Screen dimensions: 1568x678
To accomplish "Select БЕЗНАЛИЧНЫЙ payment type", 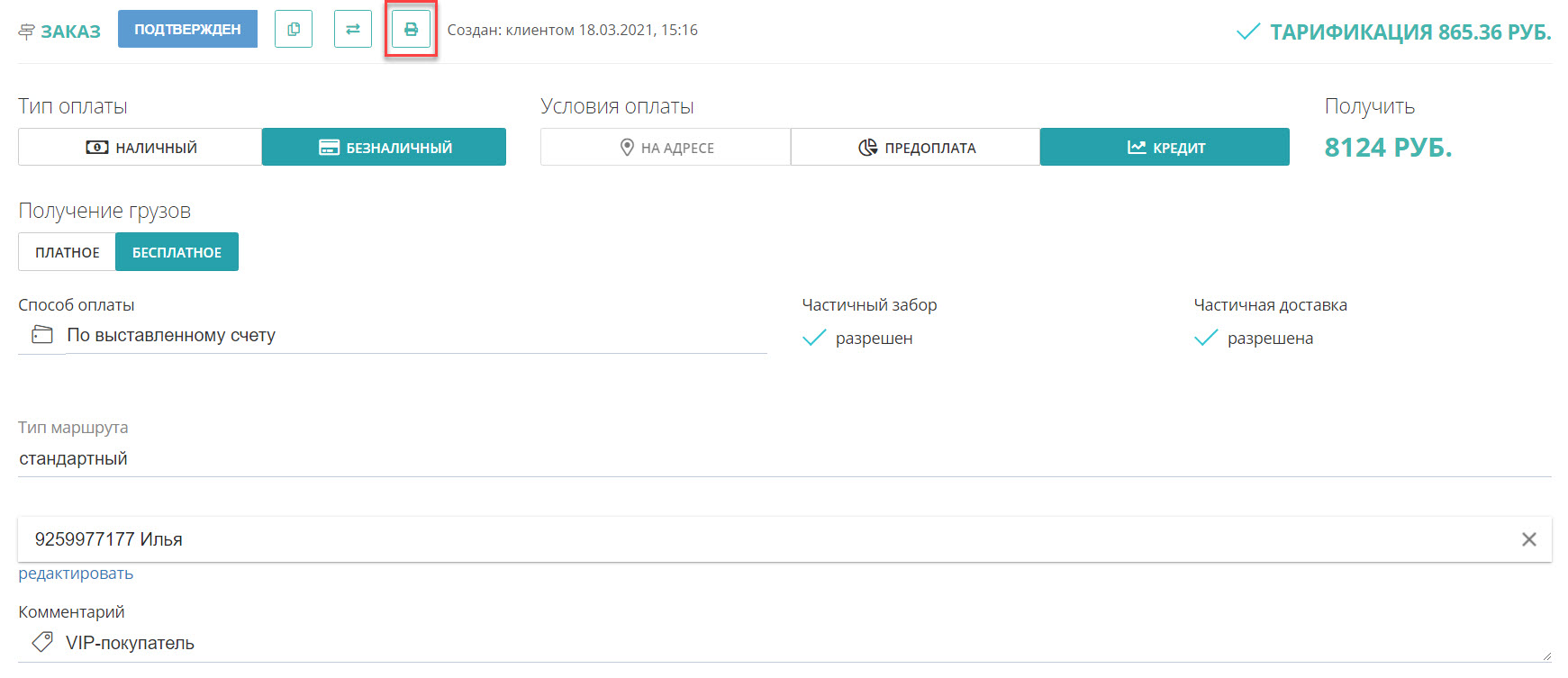I will click(385, 147).
